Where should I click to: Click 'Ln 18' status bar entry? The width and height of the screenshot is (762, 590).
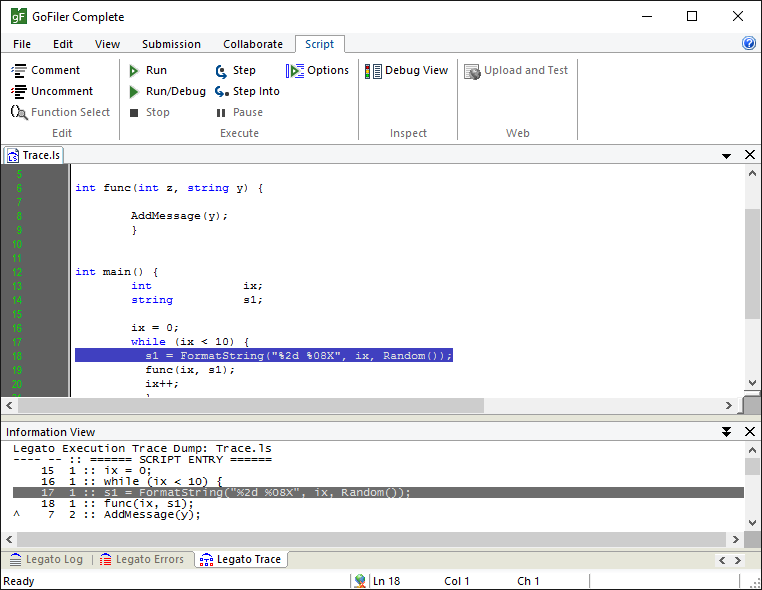pyautogui.click(x=386, y=581)
